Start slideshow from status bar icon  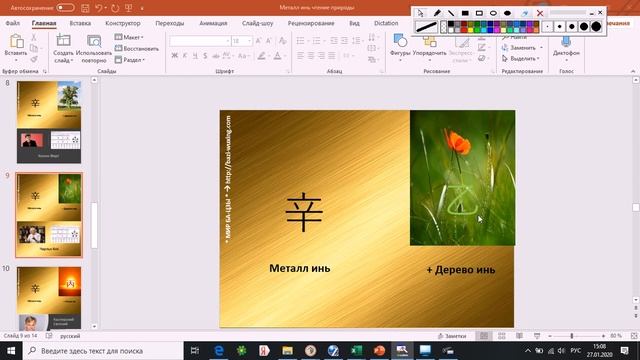537,336
